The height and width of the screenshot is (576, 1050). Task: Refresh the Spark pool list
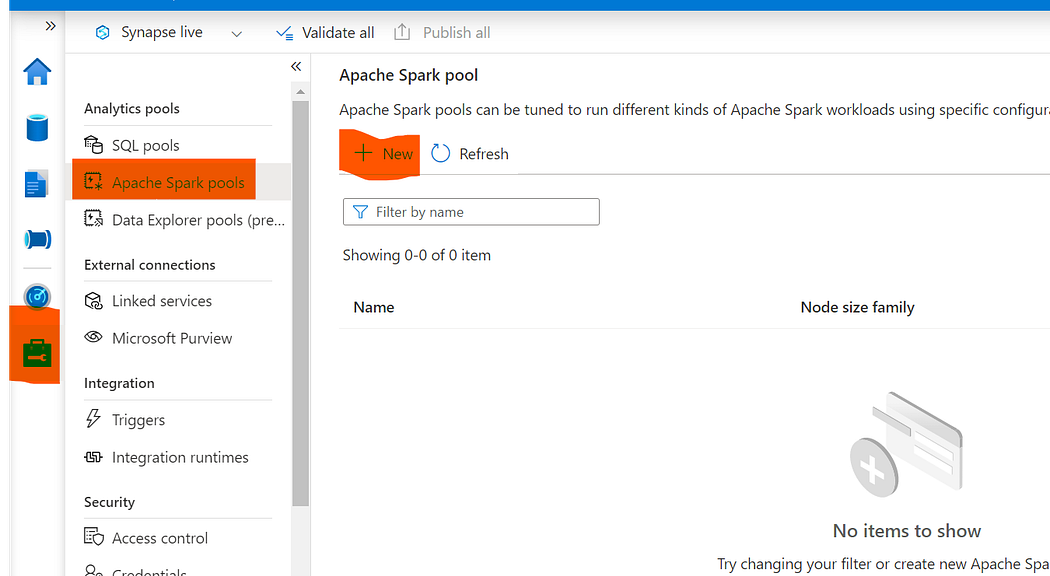coord(469,154)
